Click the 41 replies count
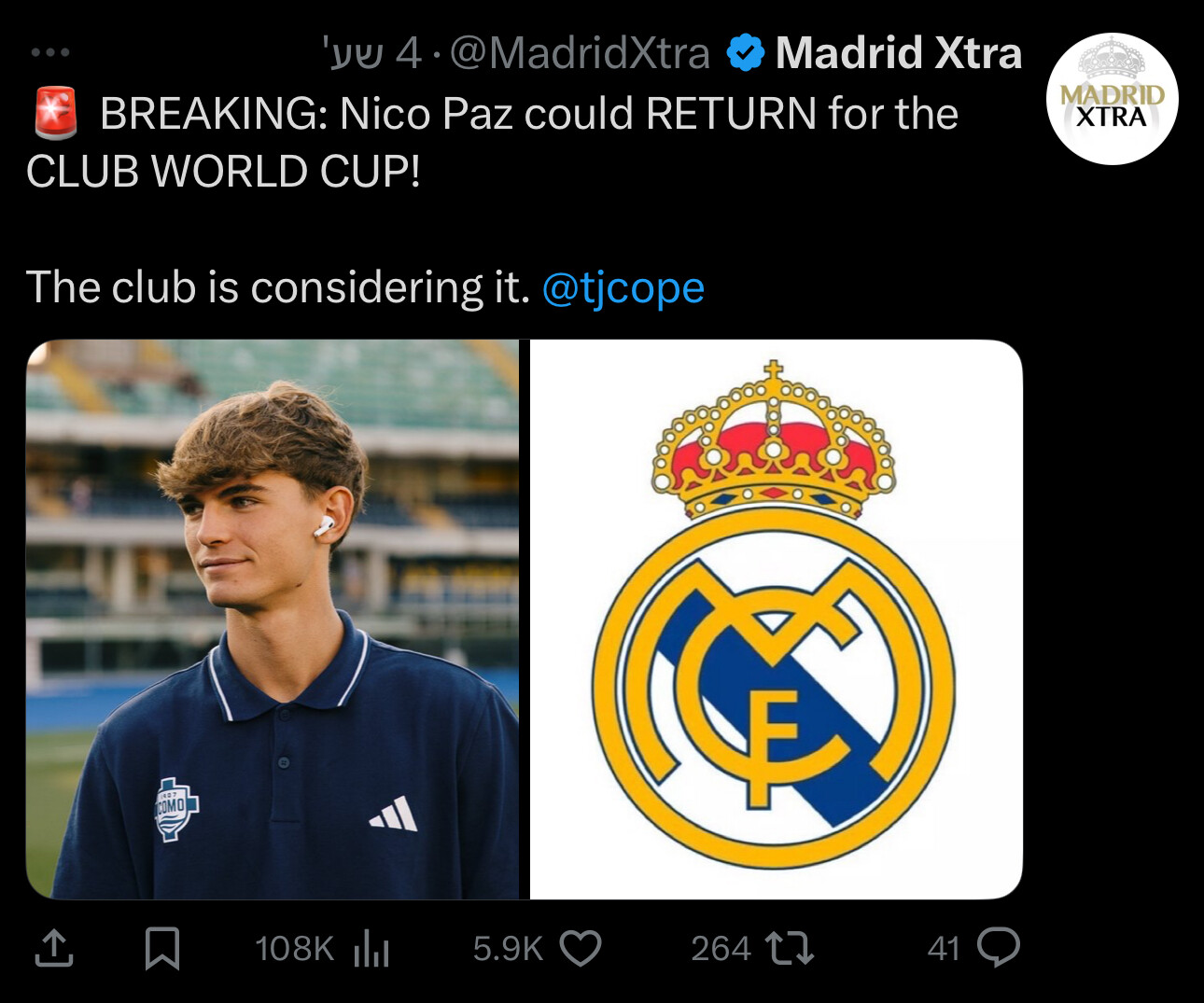The image size is (1204, 1003). coord(944,949)
